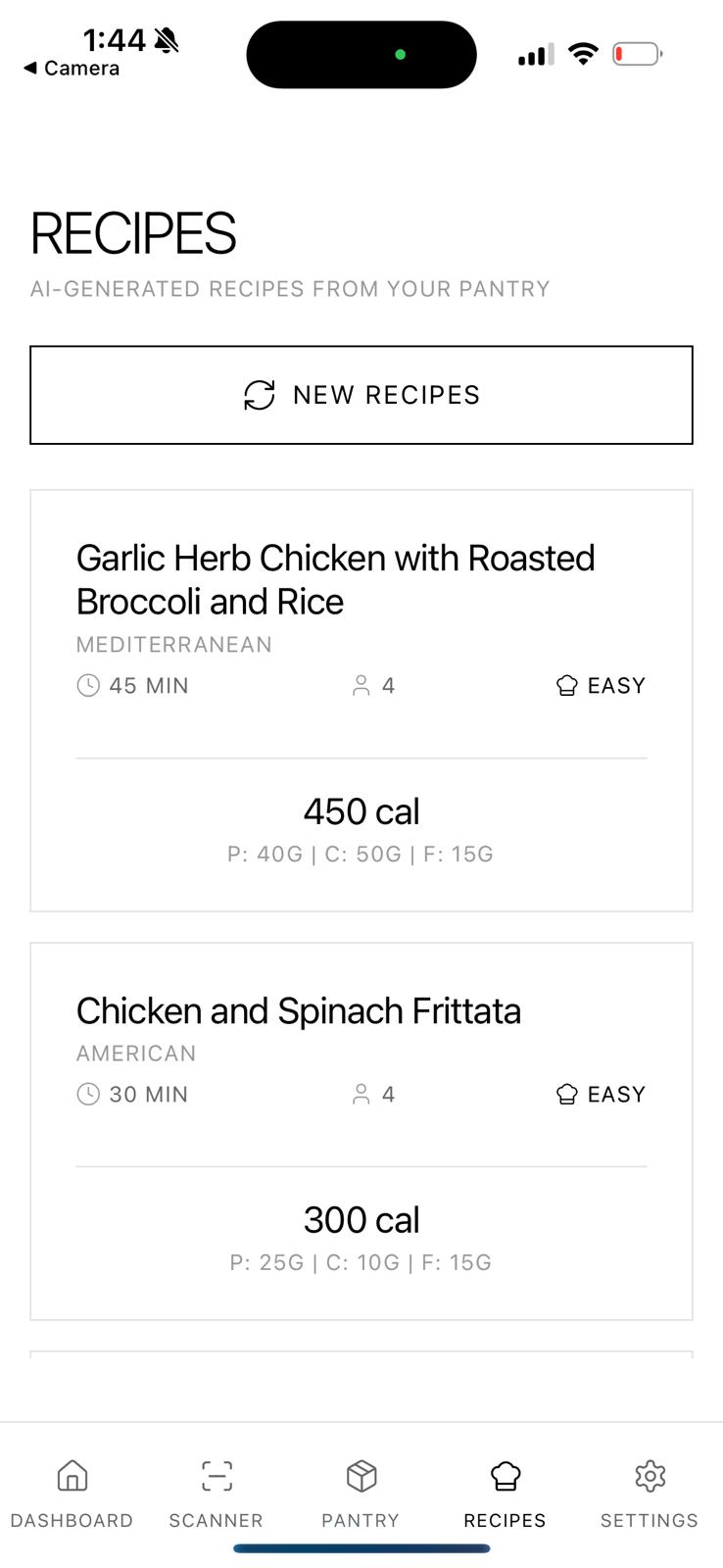Tap the EASY difficulty label on Frittata
The width and height of the screenshot is (723, 1568).
pos(616,1095)
